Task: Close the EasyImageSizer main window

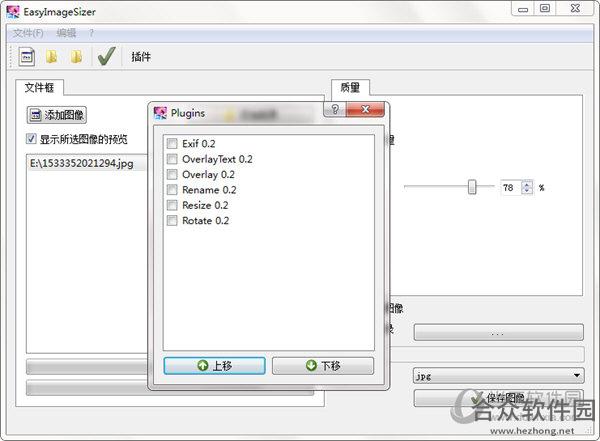Action: pos(575,8)
